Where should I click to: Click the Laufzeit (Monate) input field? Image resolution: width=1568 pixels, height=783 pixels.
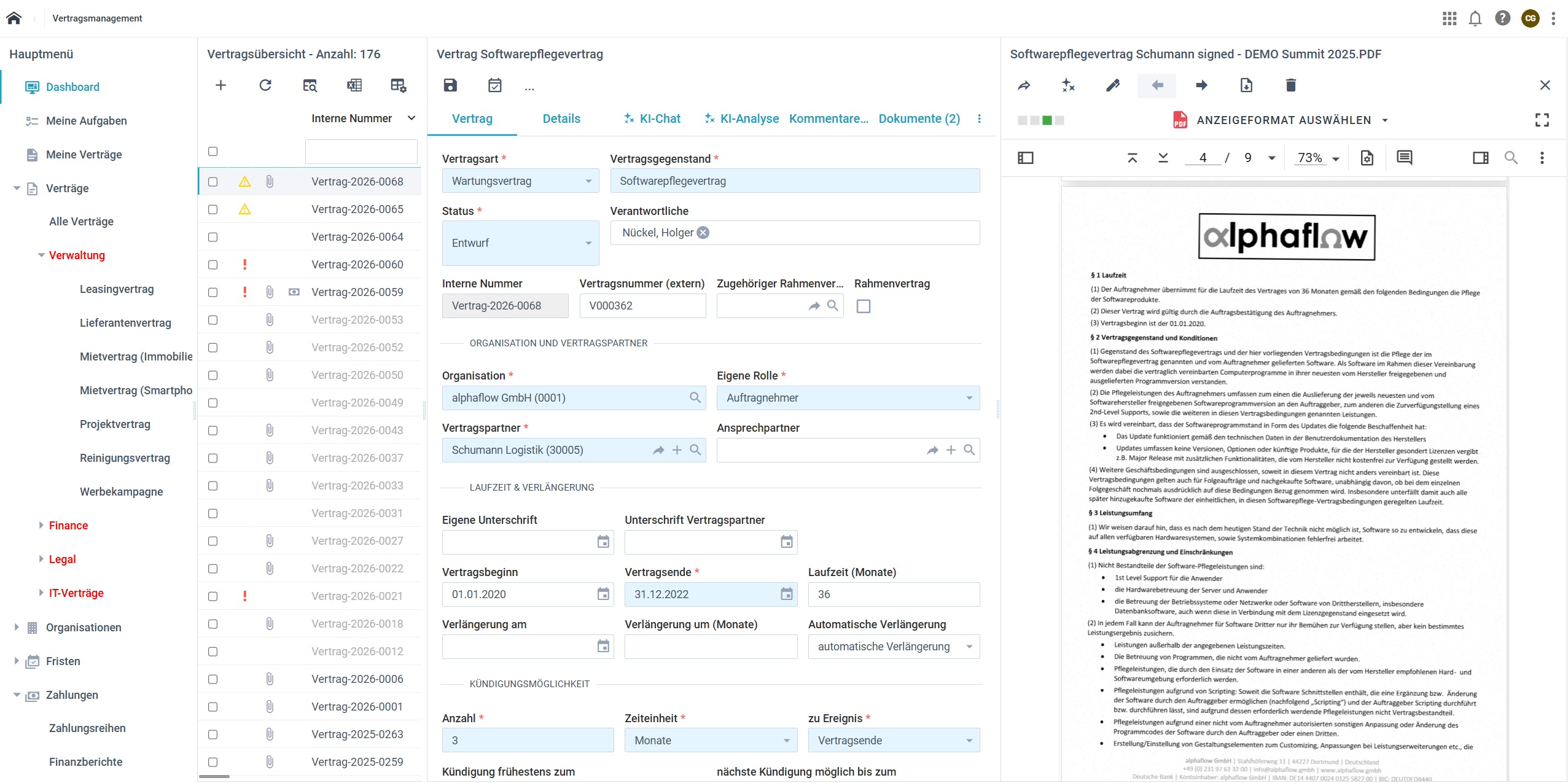(893, 594)
